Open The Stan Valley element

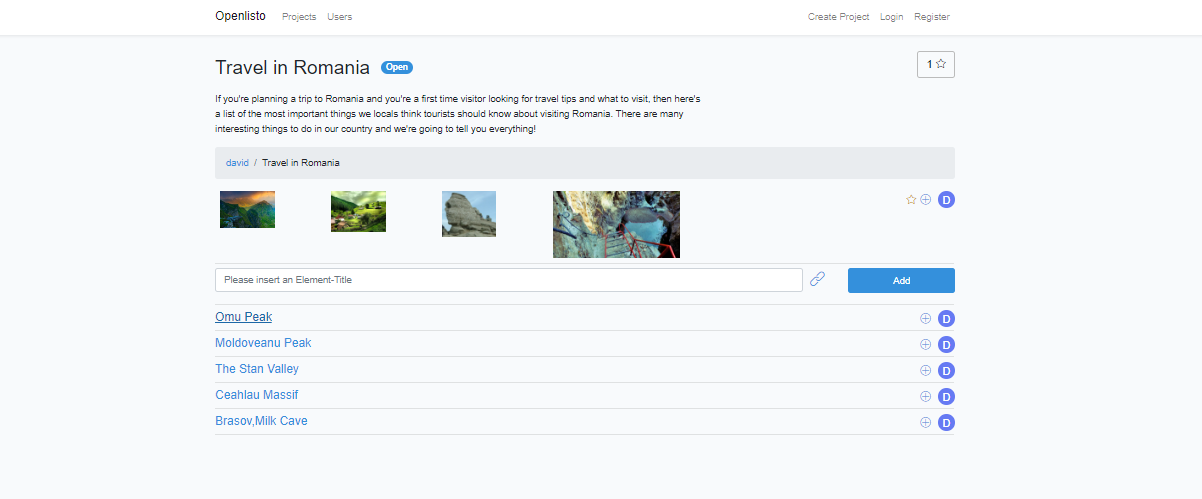tap(257, 369)
